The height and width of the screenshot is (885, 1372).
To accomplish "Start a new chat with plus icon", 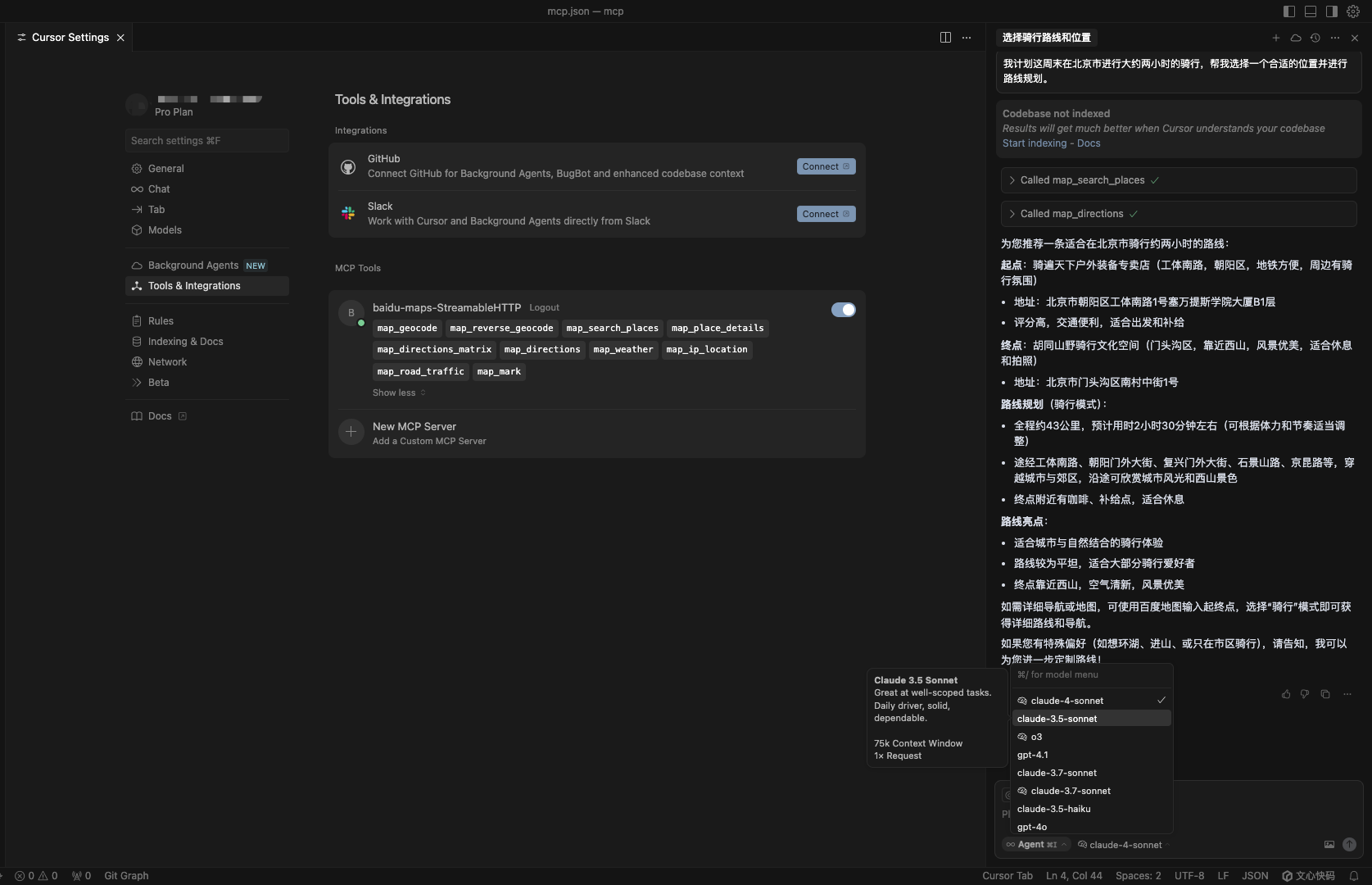I will (1275, 38).
